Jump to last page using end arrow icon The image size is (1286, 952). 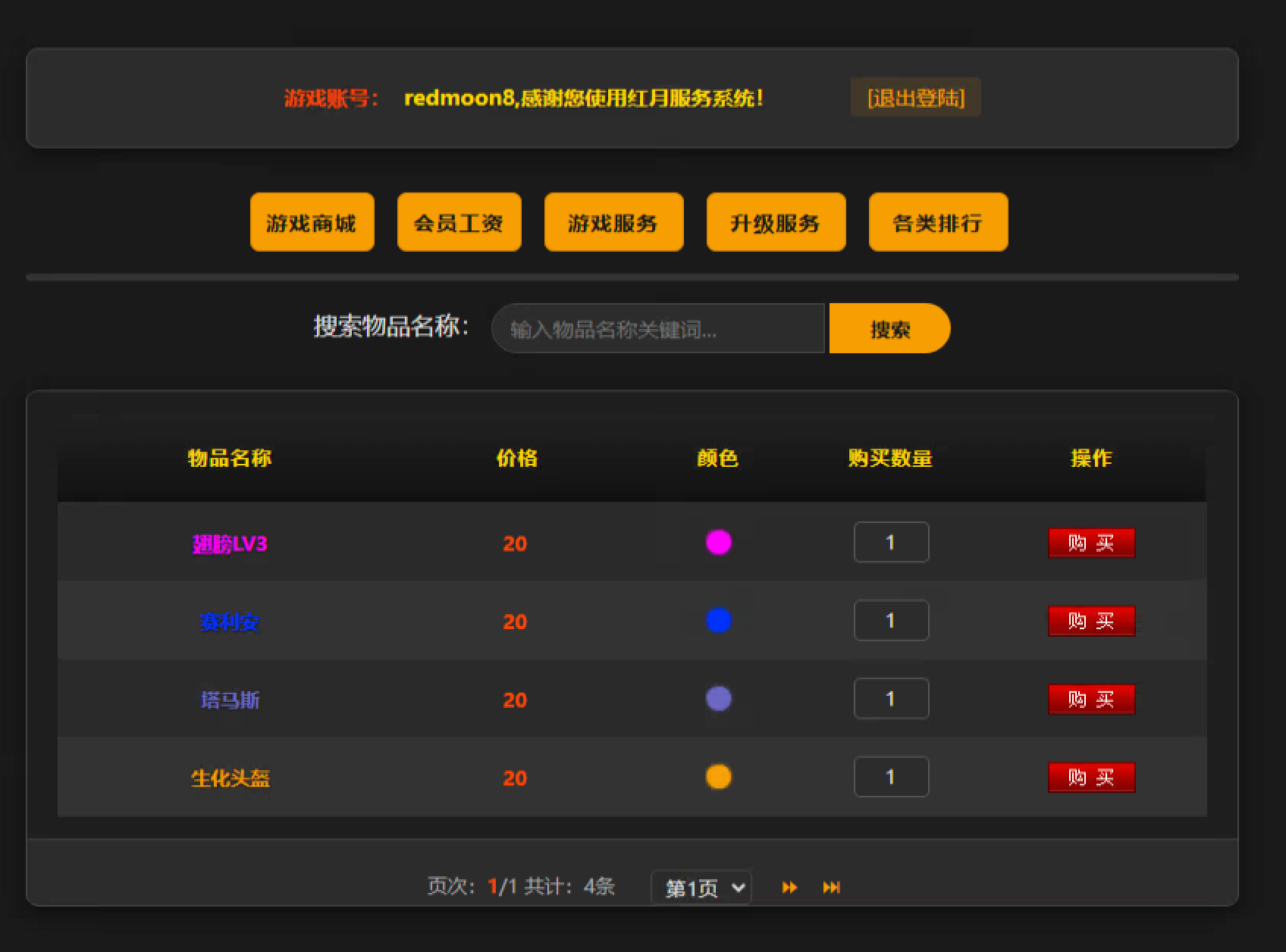pos(831,887)
